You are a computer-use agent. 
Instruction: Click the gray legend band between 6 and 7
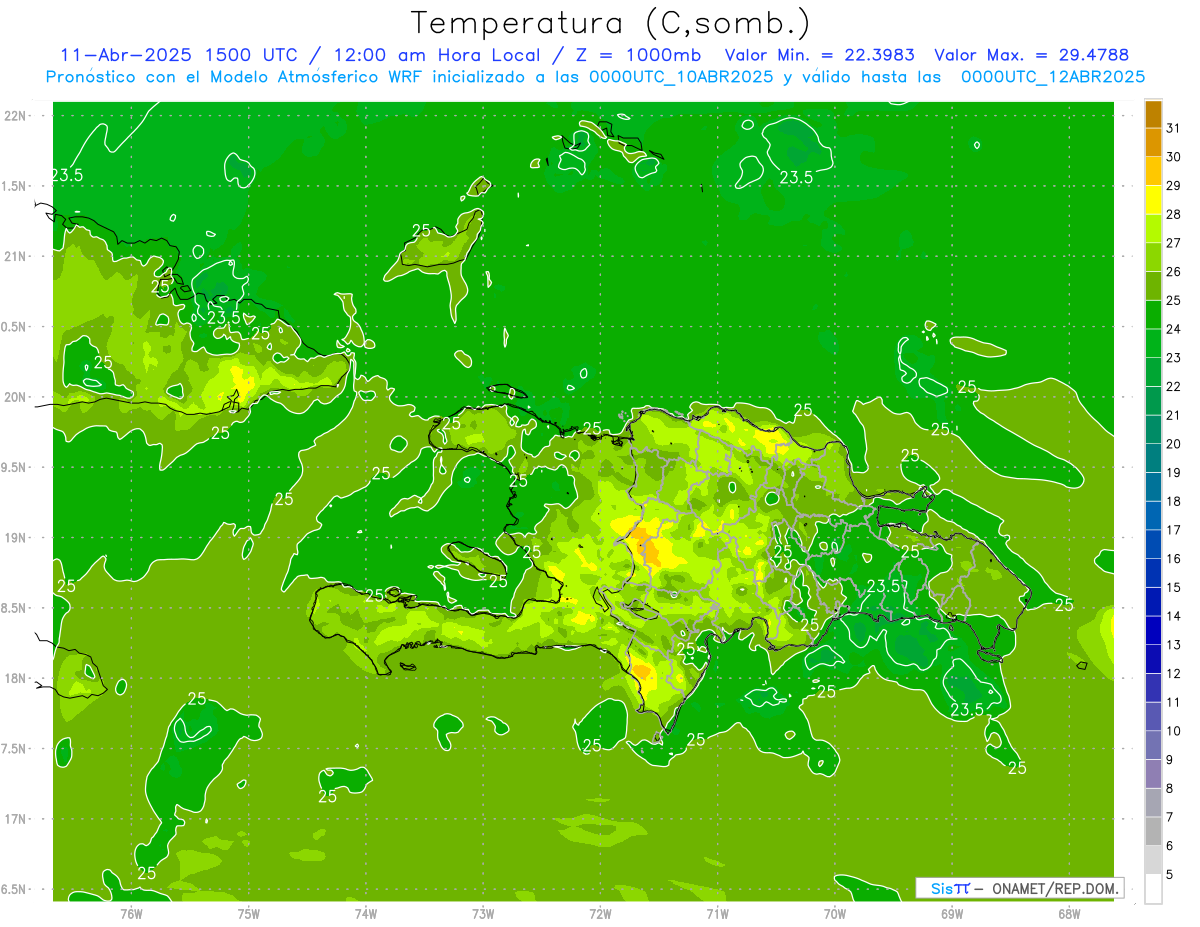(1153, 831)
